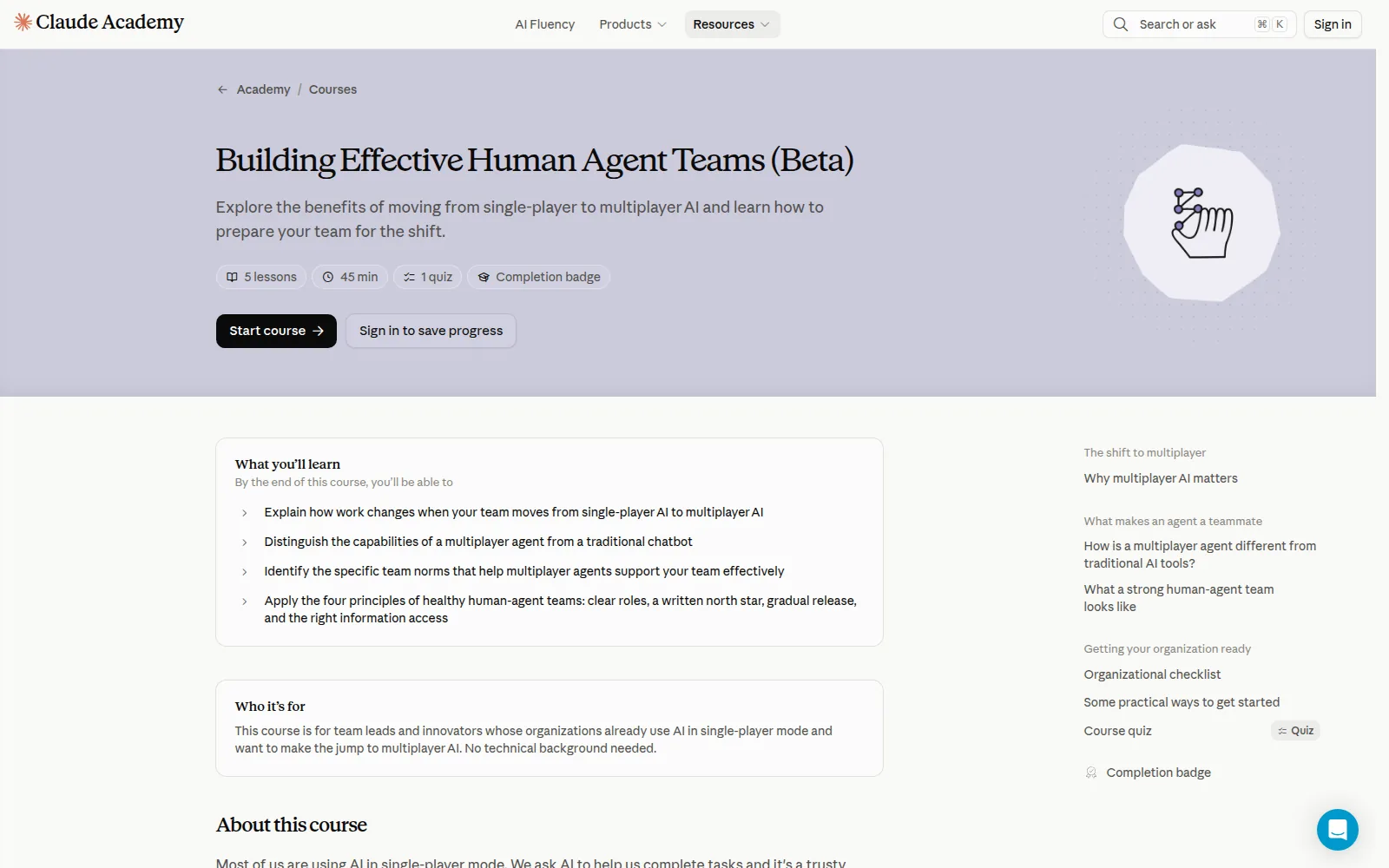Open lesson What a strong human-agent team looks like
Screen dimensions: 1389x868
(1179, 598)
